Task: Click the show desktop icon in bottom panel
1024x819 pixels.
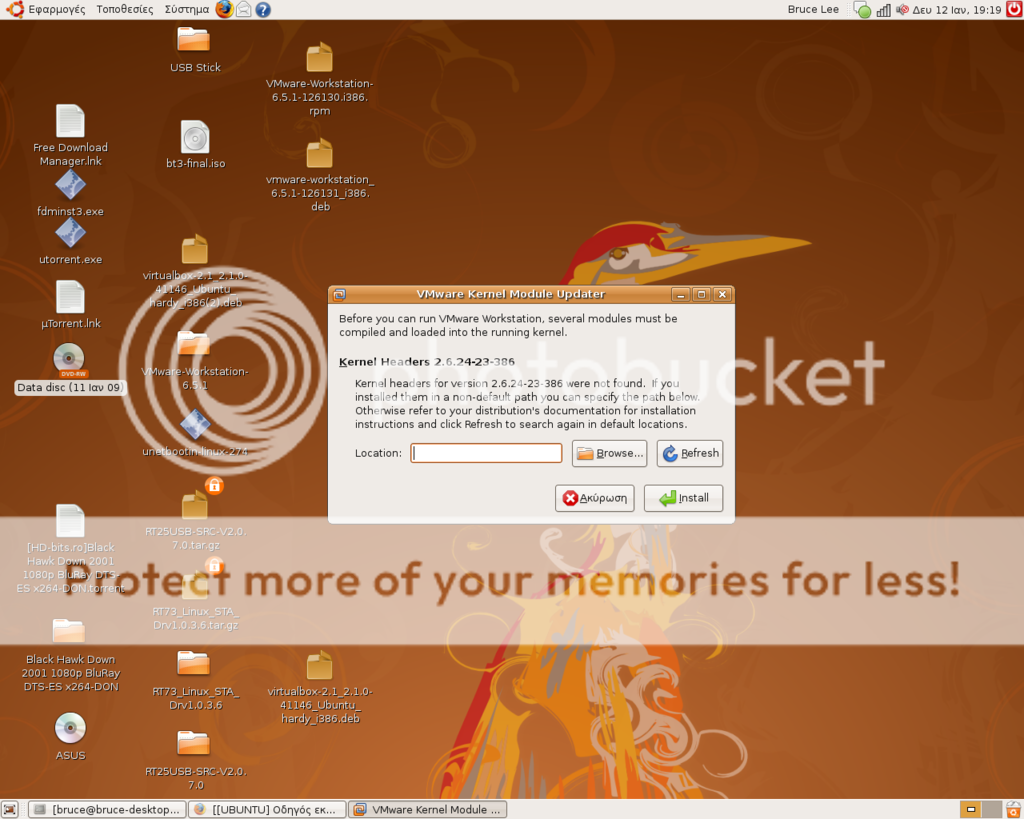Action: click(x=10, y=809)
